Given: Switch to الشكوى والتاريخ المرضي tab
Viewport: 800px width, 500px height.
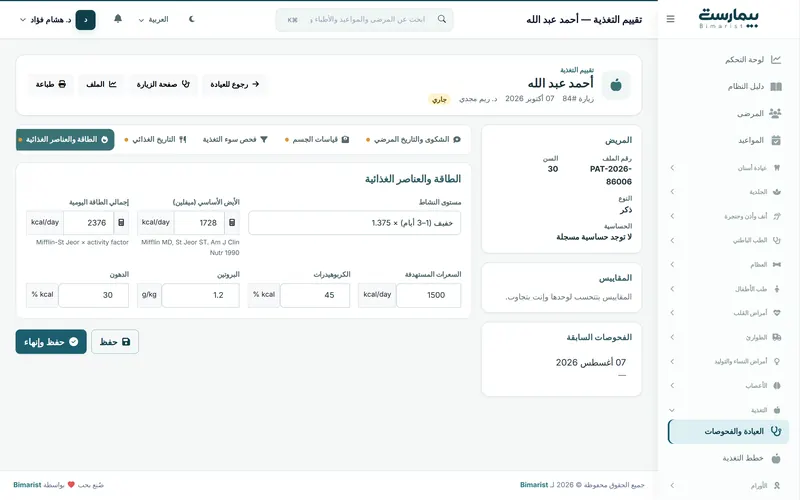Looking at the screenshot, I should 413,139.
